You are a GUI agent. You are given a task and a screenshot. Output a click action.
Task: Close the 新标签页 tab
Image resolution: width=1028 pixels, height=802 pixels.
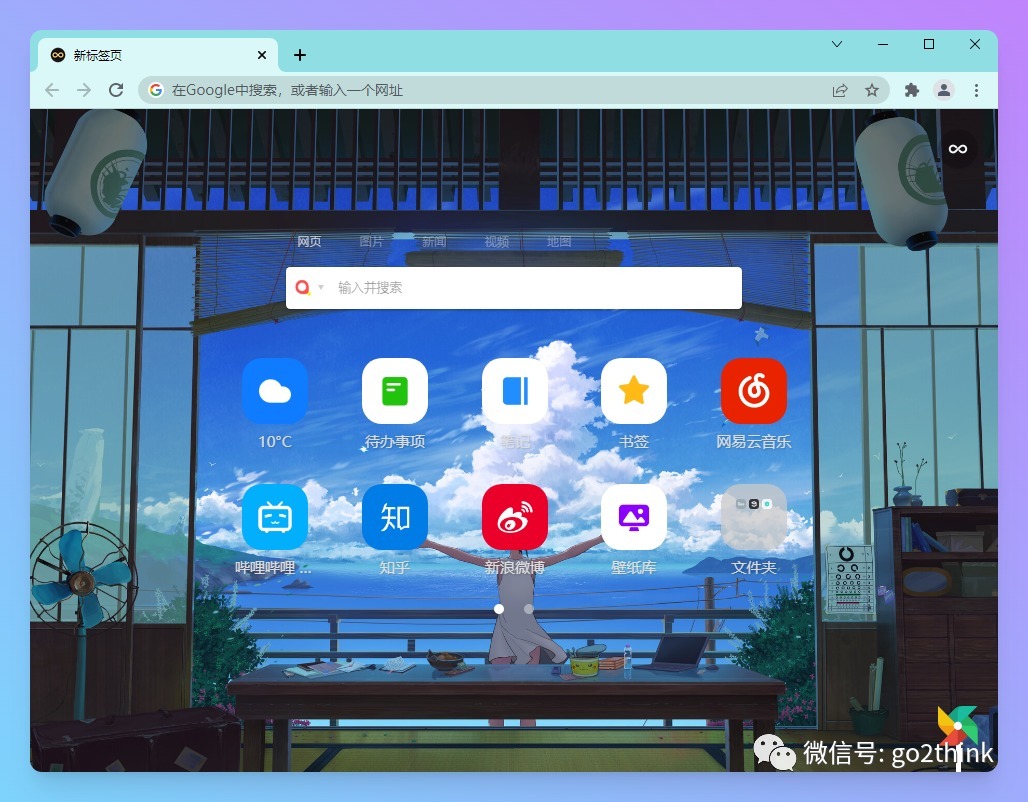coord(262,55)
